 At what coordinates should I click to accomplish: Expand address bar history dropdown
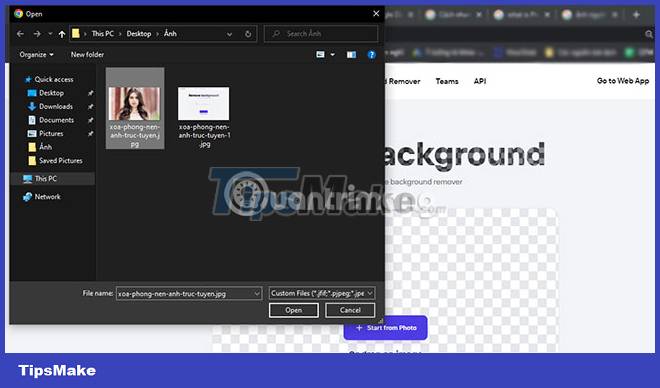(x=229, y=34)
